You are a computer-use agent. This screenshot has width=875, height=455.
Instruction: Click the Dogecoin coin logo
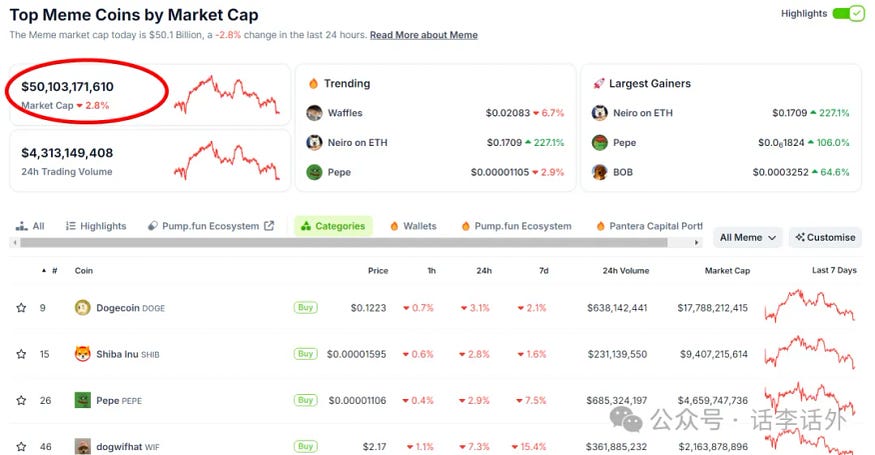click(x=83, y=308)
